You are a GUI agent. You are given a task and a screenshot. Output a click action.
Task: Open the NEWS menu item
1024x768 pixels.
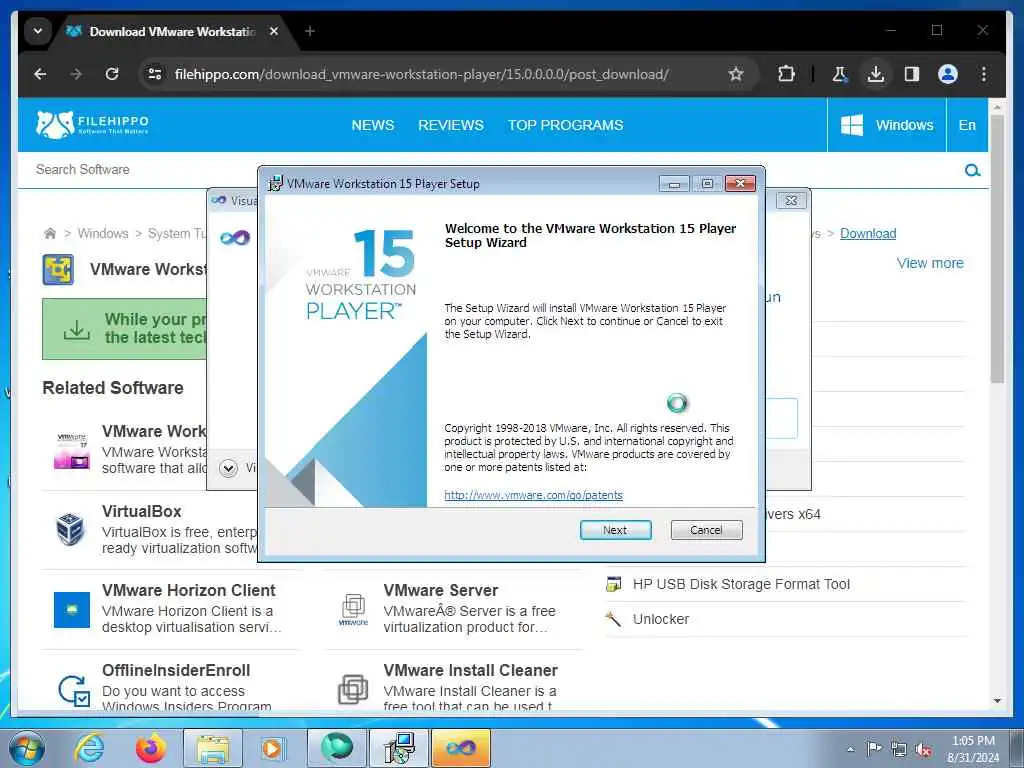tap(372, 125)
